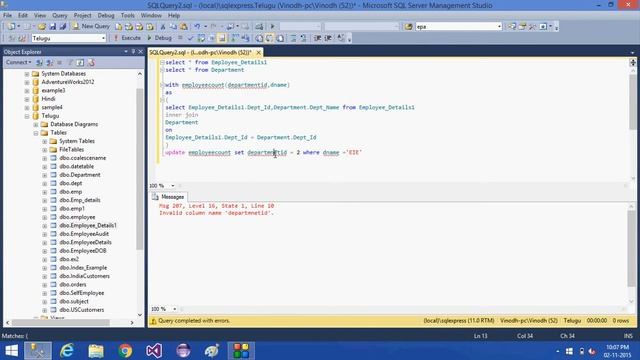Start debugging with the Debug button
Image resolution: width=640 pixels, height=360 pixels.
click(159, 38)
